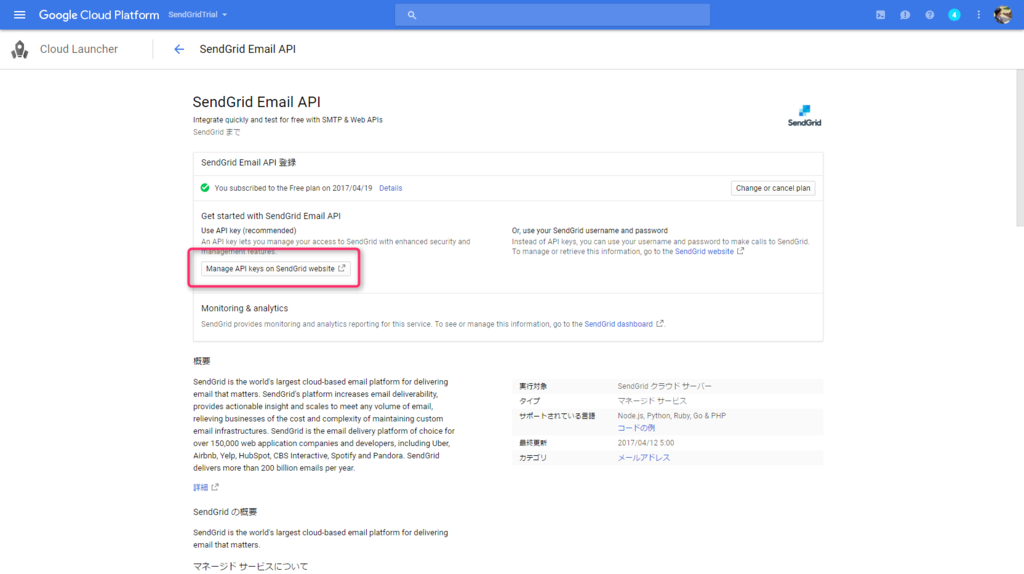Go to Cloud Launcher home
Image resolution: width=1024 pixels, height=574 pixels.
click(78, 49)
